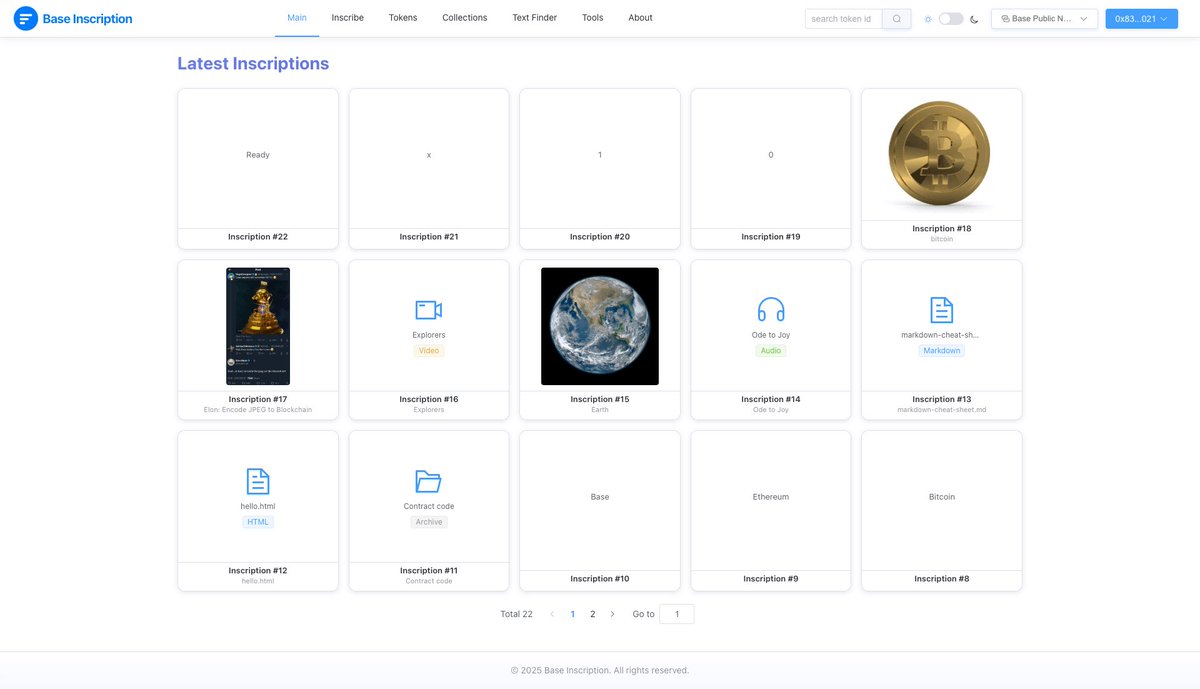This screenshot has height=689, width=1200.
Task: Open the Bitcoin coin image thumbnail
Action: [941, 155]
